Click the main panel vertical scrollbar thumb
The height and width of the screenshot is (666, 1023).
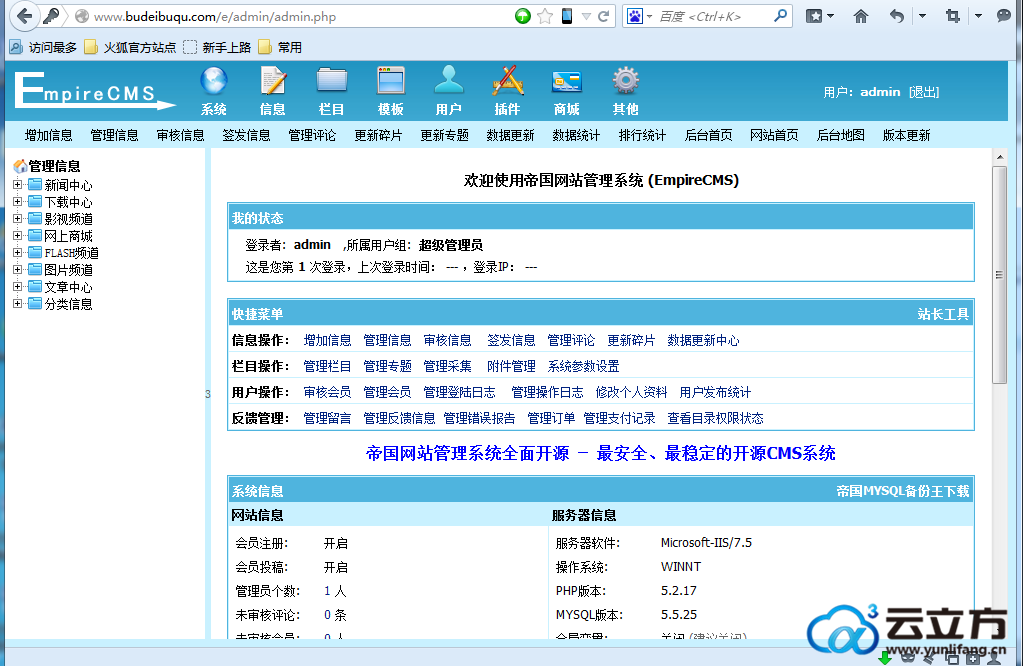point(1000,275)
